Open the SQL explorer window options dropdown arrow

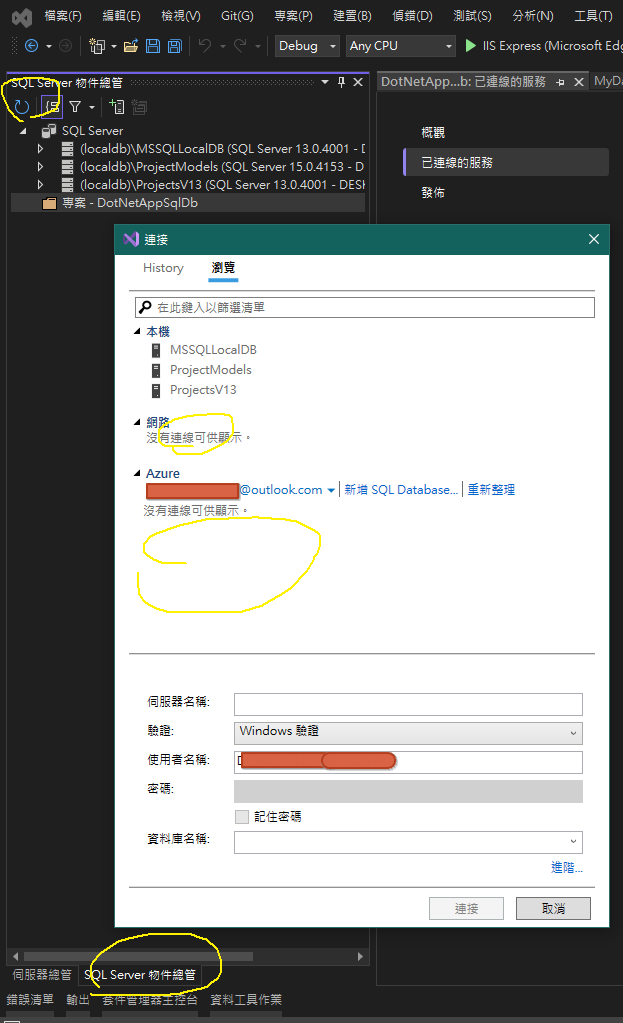tap(325, 82)
